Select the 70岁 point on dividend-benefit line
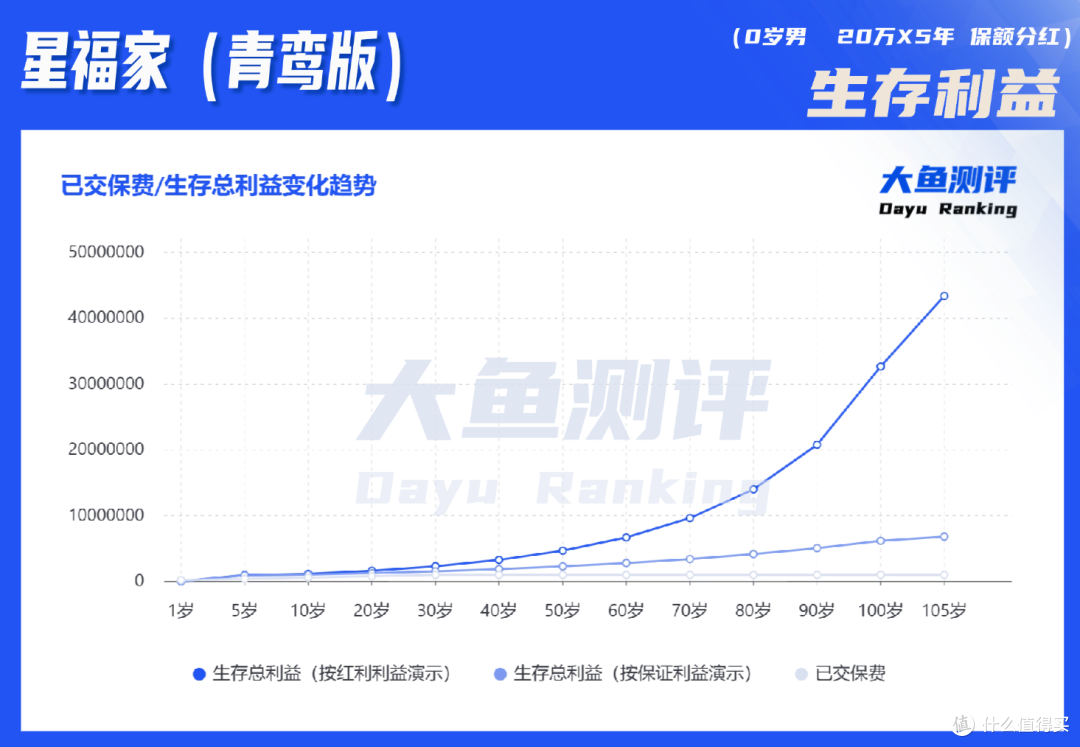This screenshot has width=1080, height=747. click(x=689, y=518)
